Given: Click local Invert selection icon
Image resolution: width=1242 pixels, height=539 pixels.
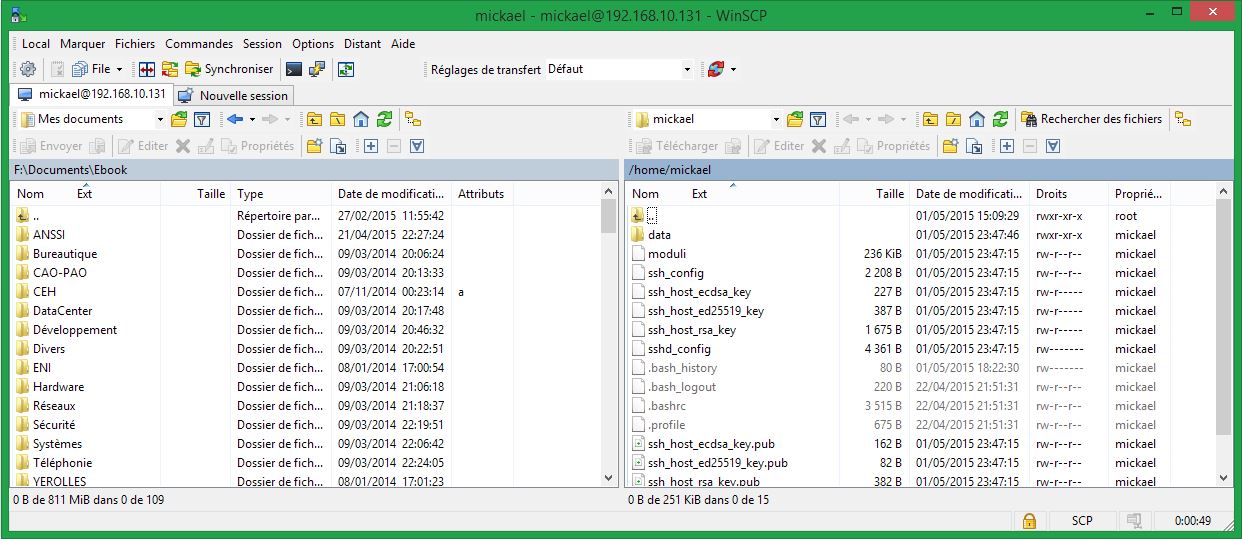Looking at the screenshot, I should click(417, 146).
